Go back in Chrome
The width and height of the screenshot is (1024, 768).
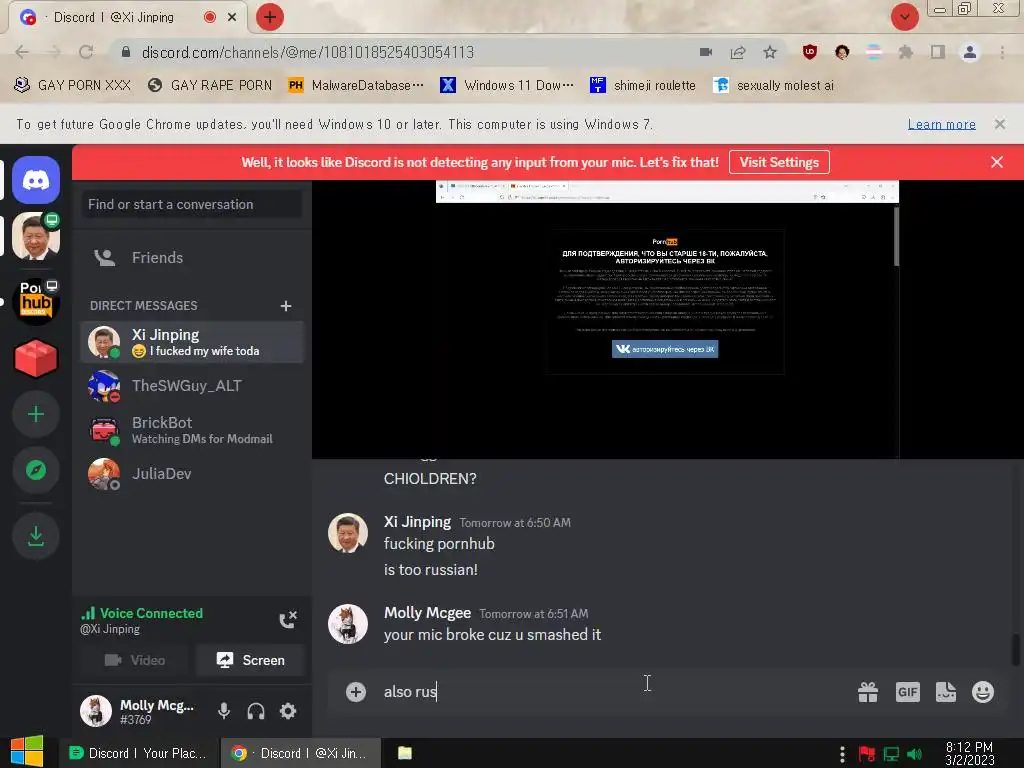click(x=22, y=52)
